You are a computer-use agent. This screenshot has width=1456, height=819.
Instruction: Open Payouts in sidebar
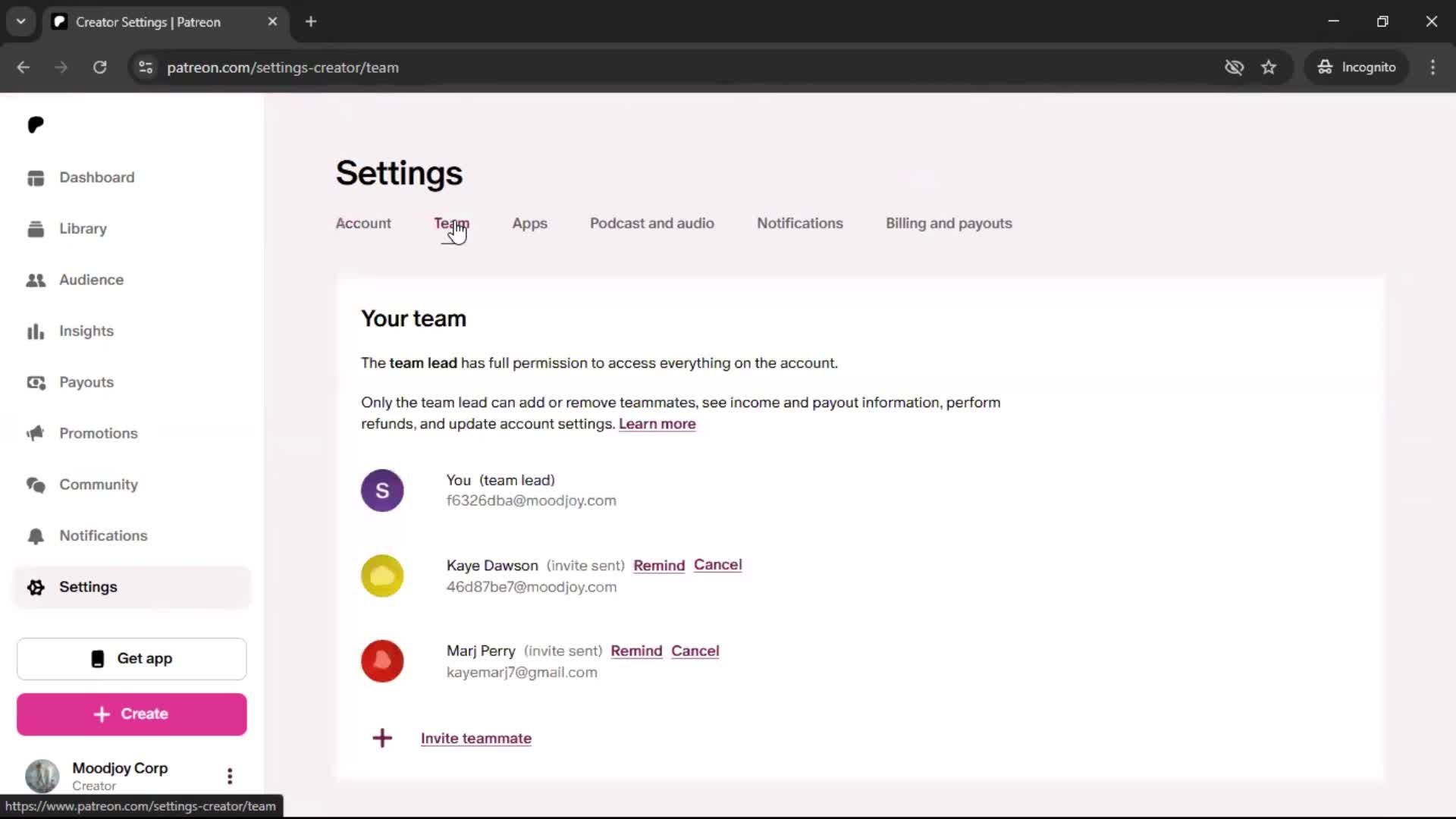pos(86,382)
